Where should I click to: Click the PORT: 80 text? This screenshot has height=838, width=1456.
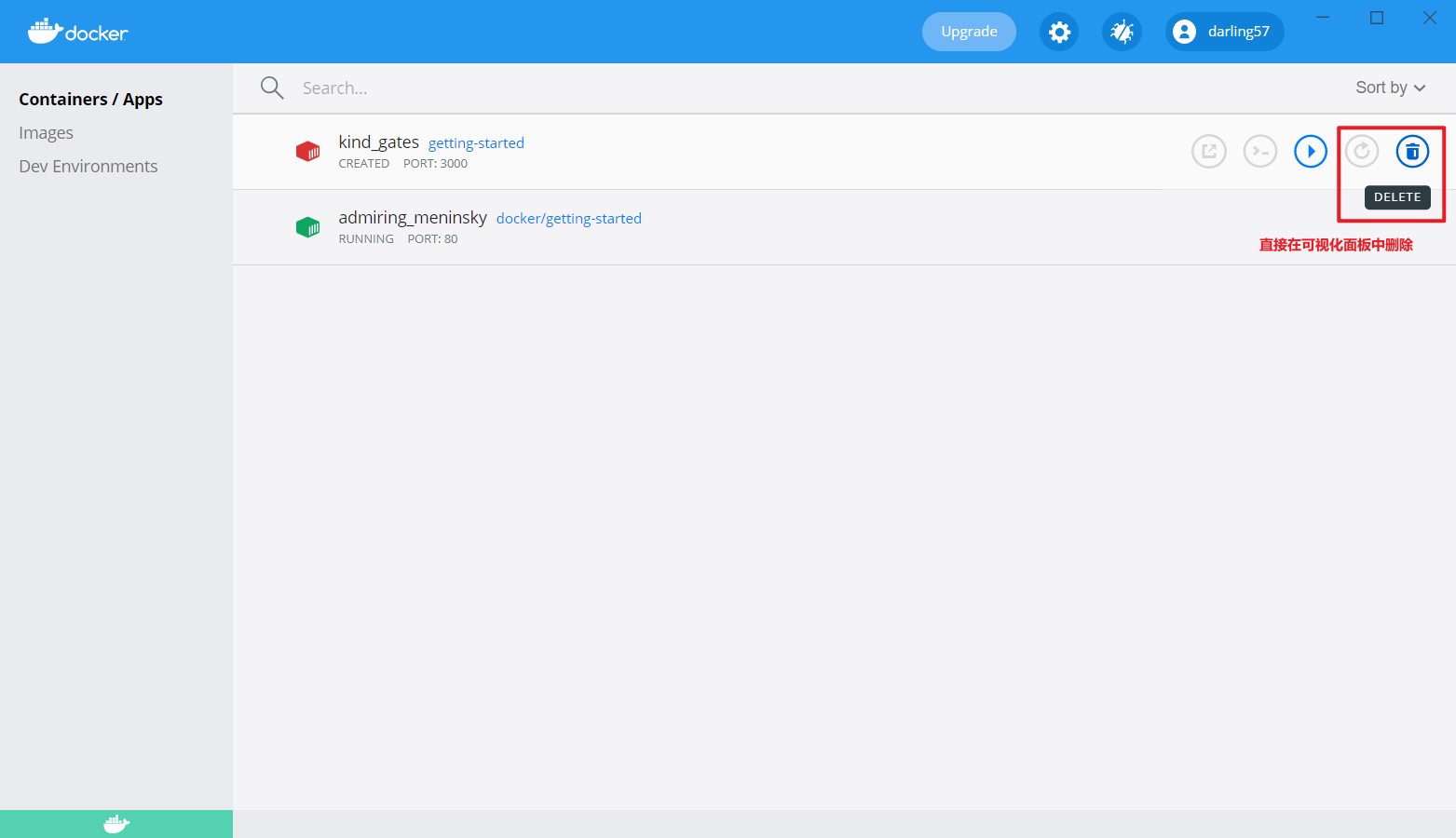[432, 239]
